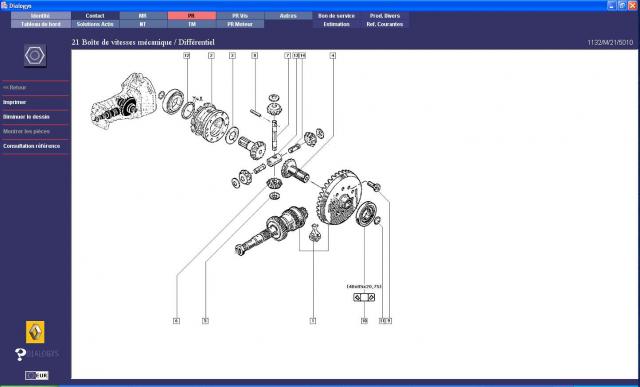Select part callout number 2 at top
This screenshot has width=640, height=387.
[x=211, y=55]
